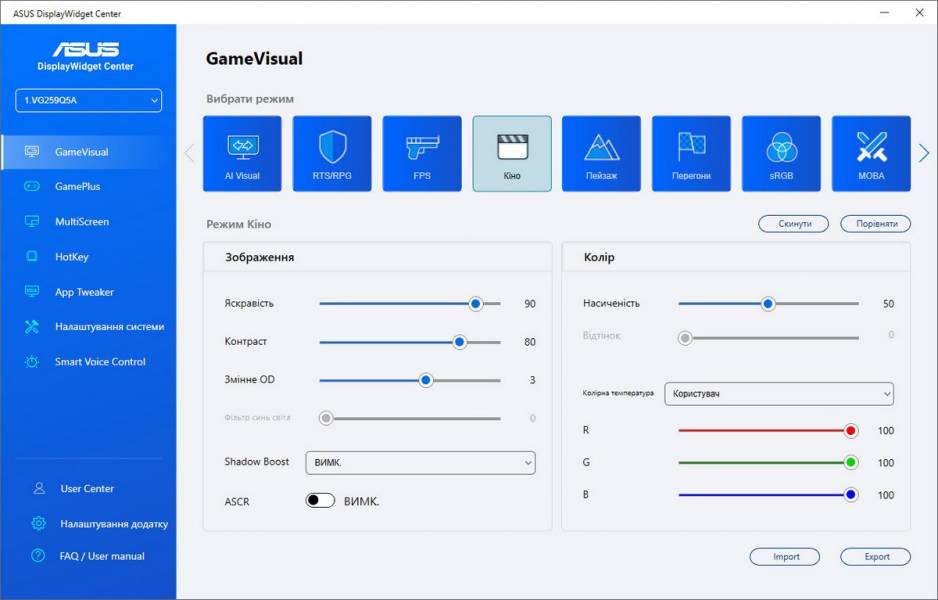Open the GamePlus sidebar section

click(77, 187)
